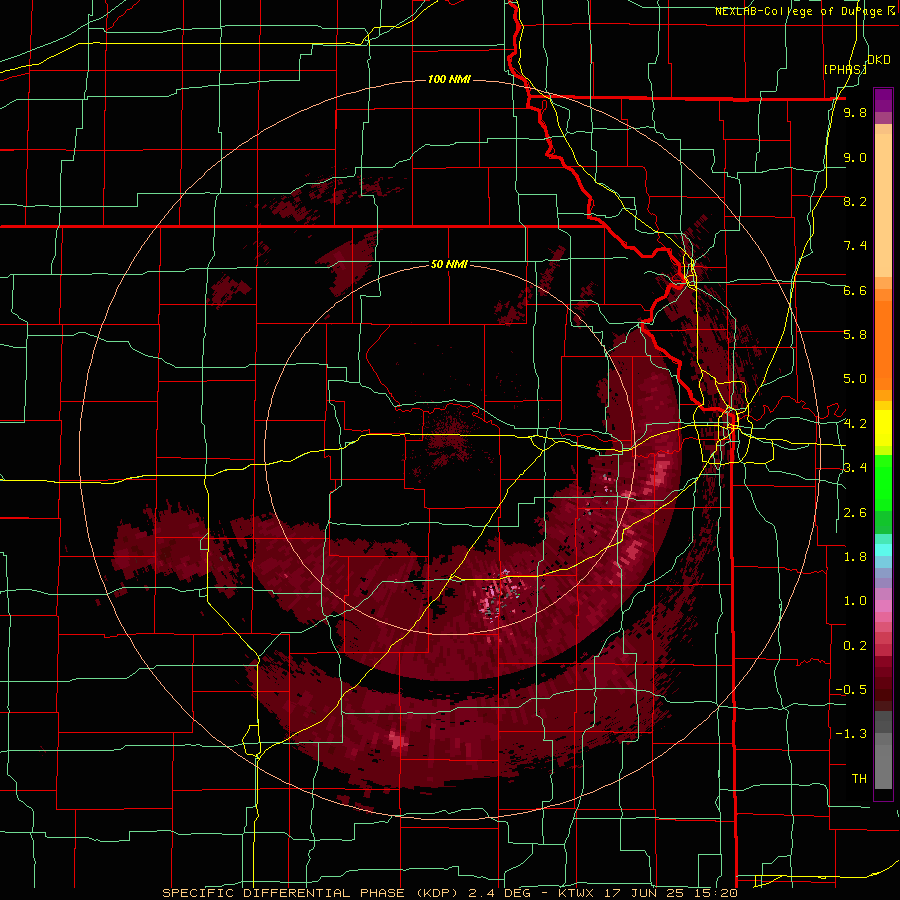Click the NEXLAB-College of DuPage credit text
The height and width of the screenshot is (900, 900).
(800, 11)
